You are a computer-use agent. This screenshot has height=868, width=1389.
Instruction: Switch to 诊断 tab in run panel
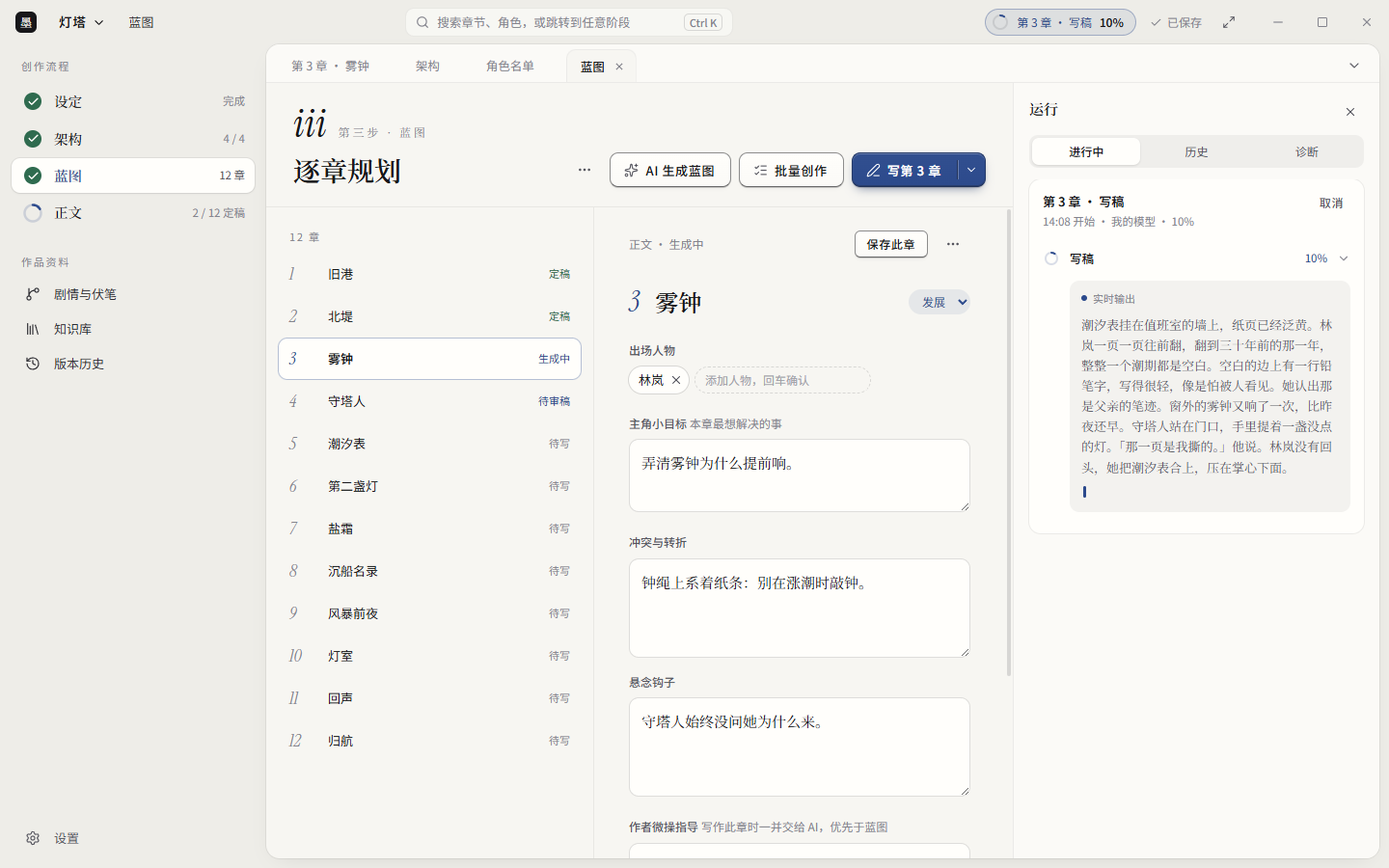tap(1307, 151)
